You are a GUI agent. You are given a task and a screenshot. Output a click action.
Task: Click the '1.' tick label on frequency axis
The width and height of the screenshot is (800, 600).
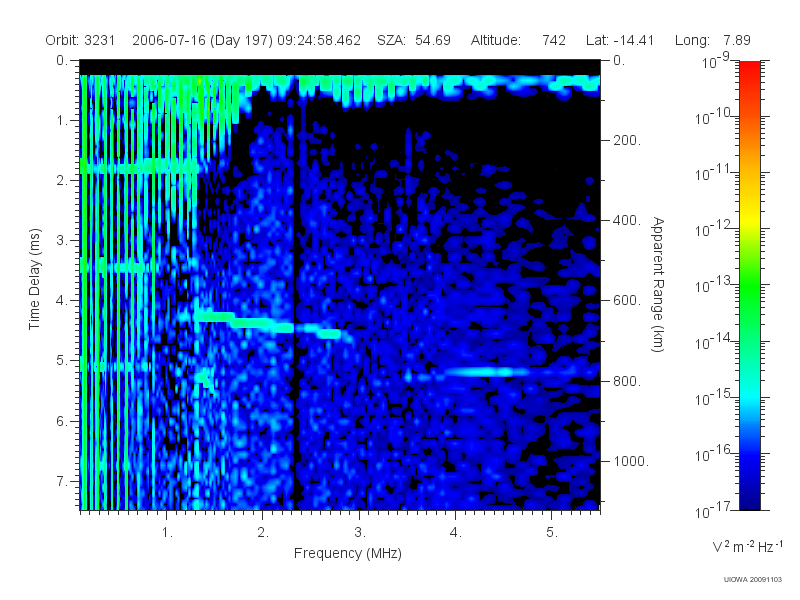click(167, 533)
